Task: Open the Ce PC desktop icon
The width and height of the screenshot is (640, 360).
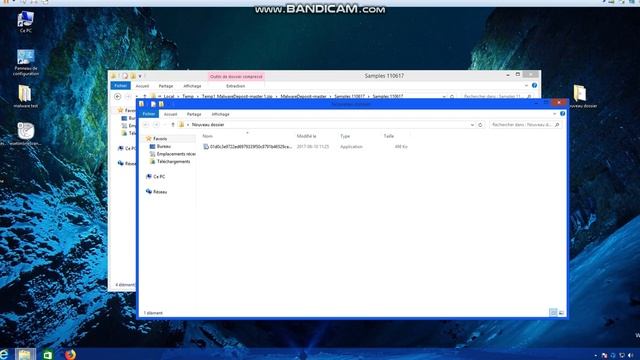Action: point(25,22)
